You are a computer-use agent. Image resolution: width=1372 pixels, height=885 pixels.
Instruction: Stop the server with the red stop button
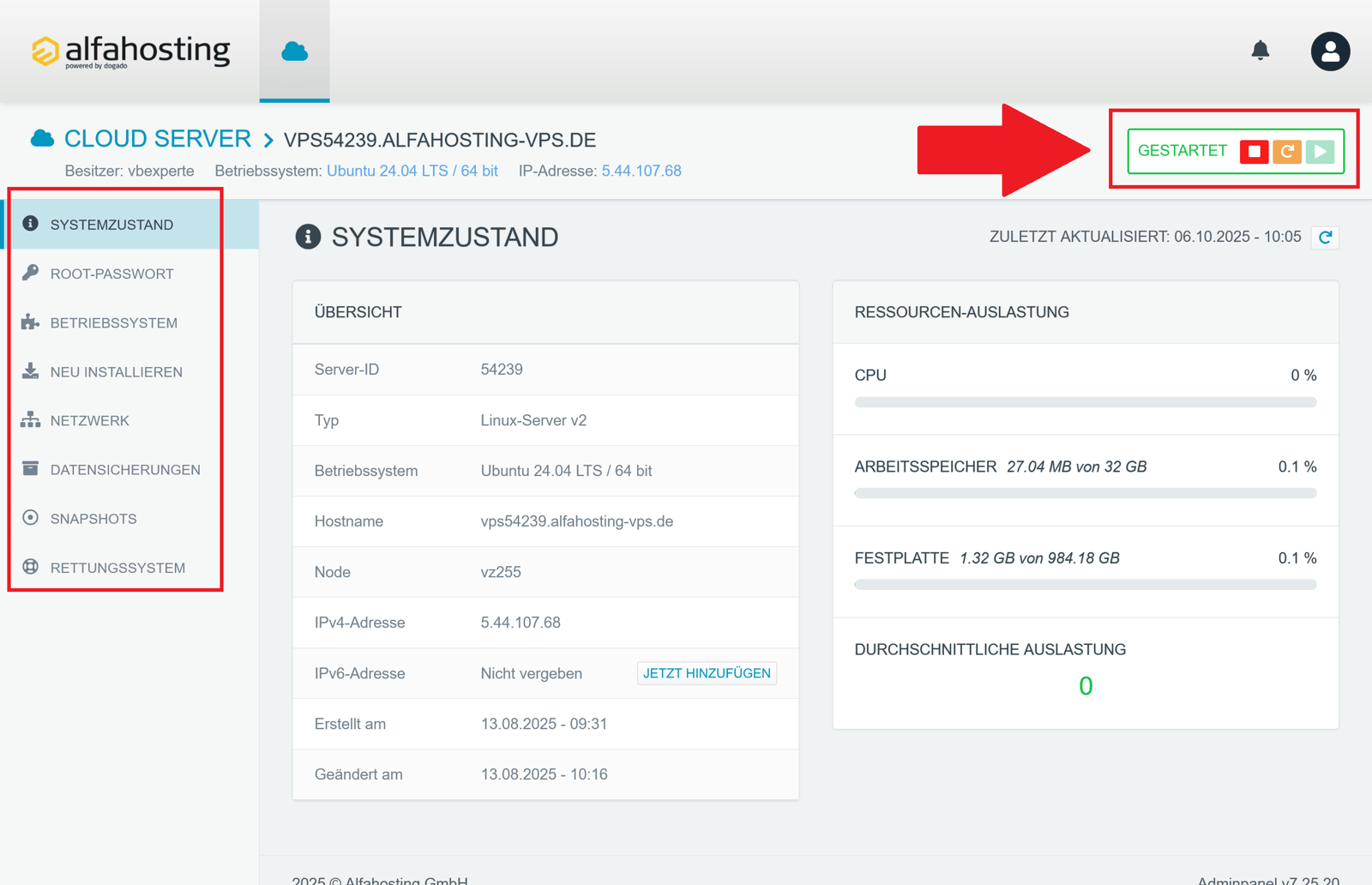[1255, 150]
